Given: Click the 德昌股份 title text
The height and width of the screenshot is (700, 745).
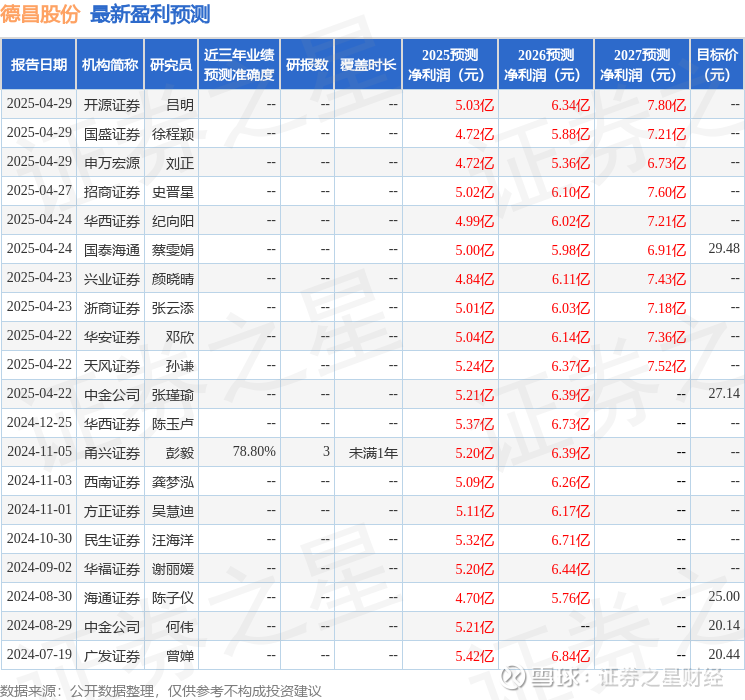Looking at the screenshot, I should 40,14.
